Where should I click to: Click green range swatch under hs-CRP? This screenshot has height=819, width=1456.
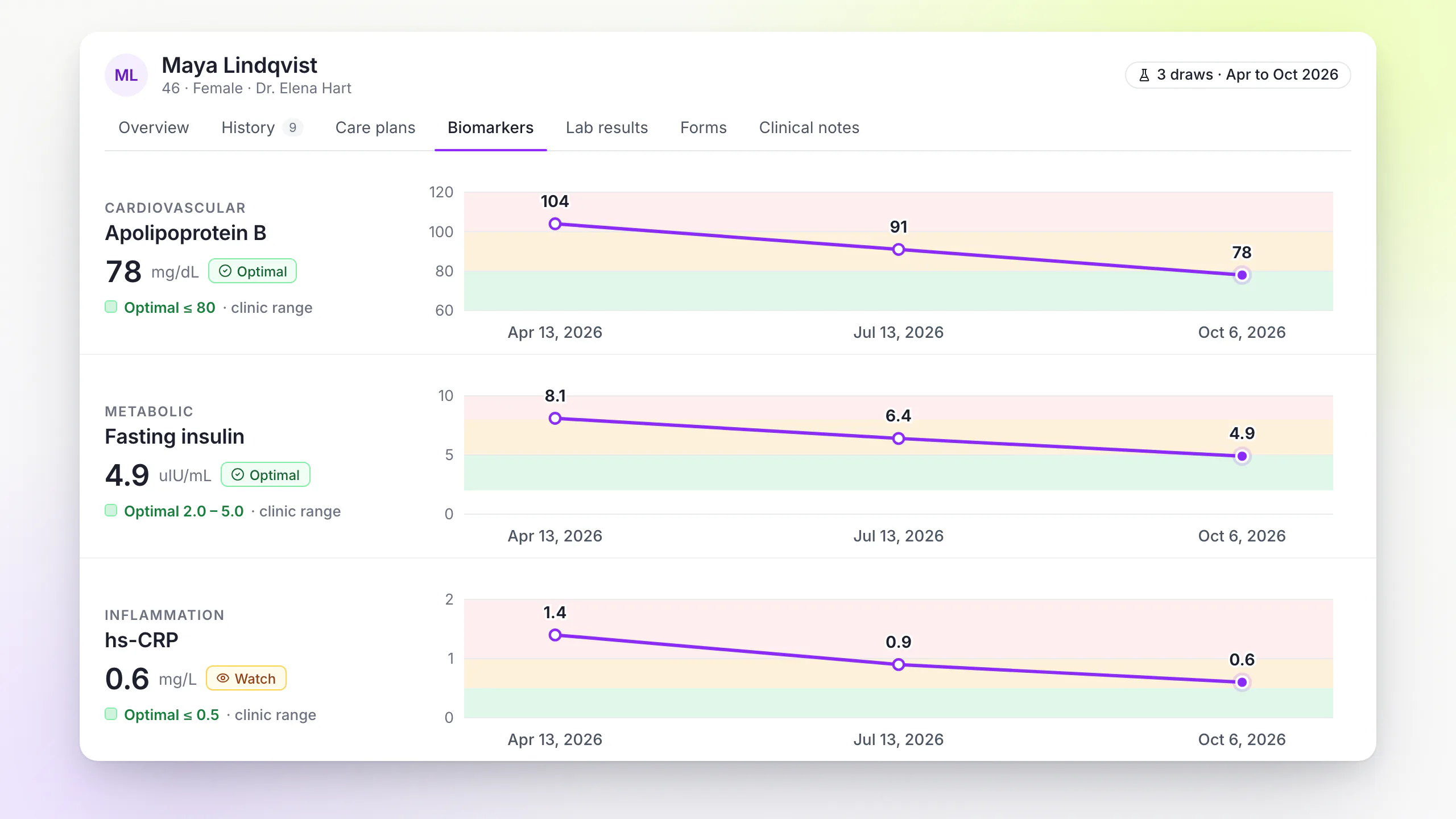pos(111,714)
